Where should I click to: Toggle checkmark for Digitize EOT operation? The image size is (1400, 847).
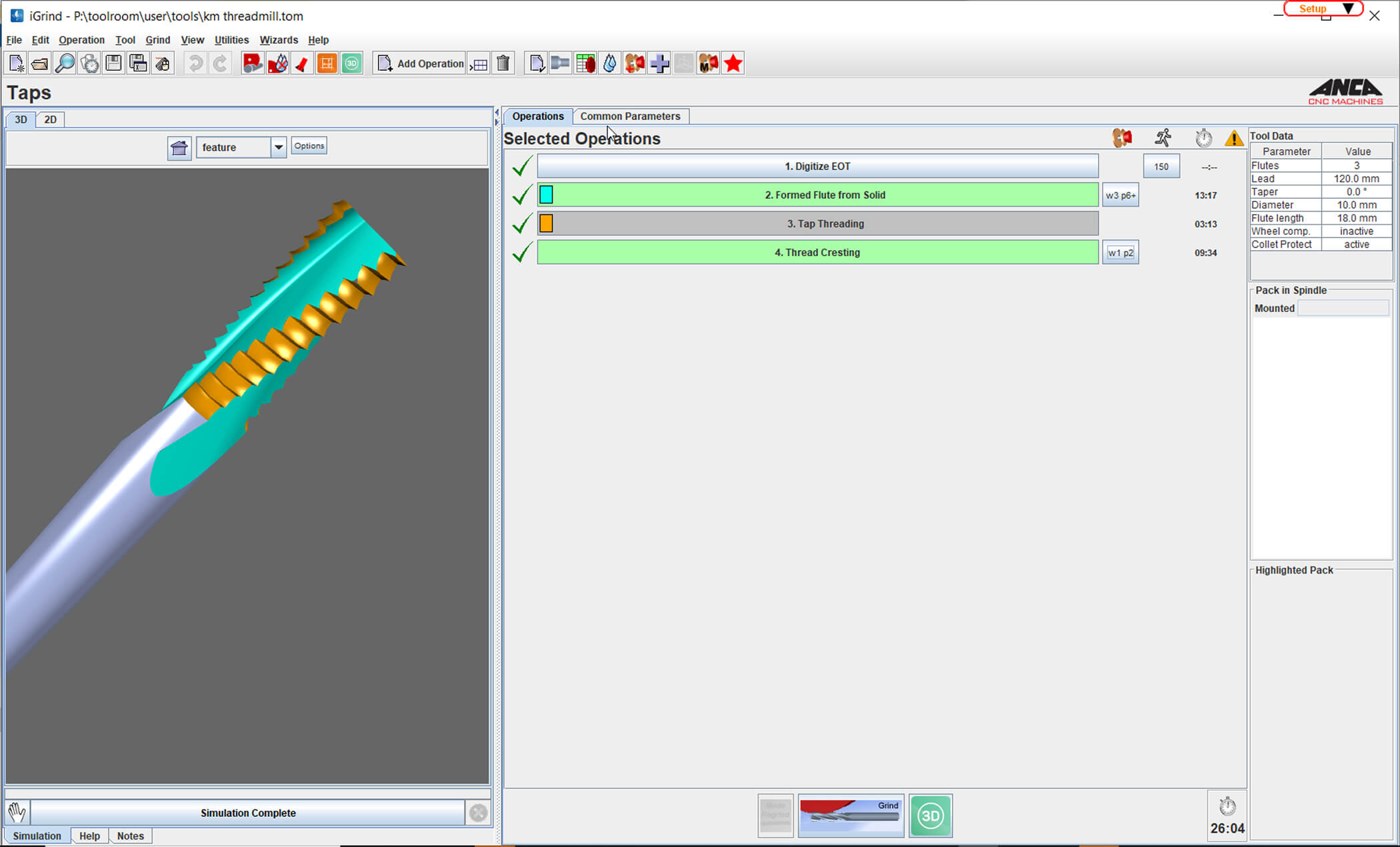(522, 166)
